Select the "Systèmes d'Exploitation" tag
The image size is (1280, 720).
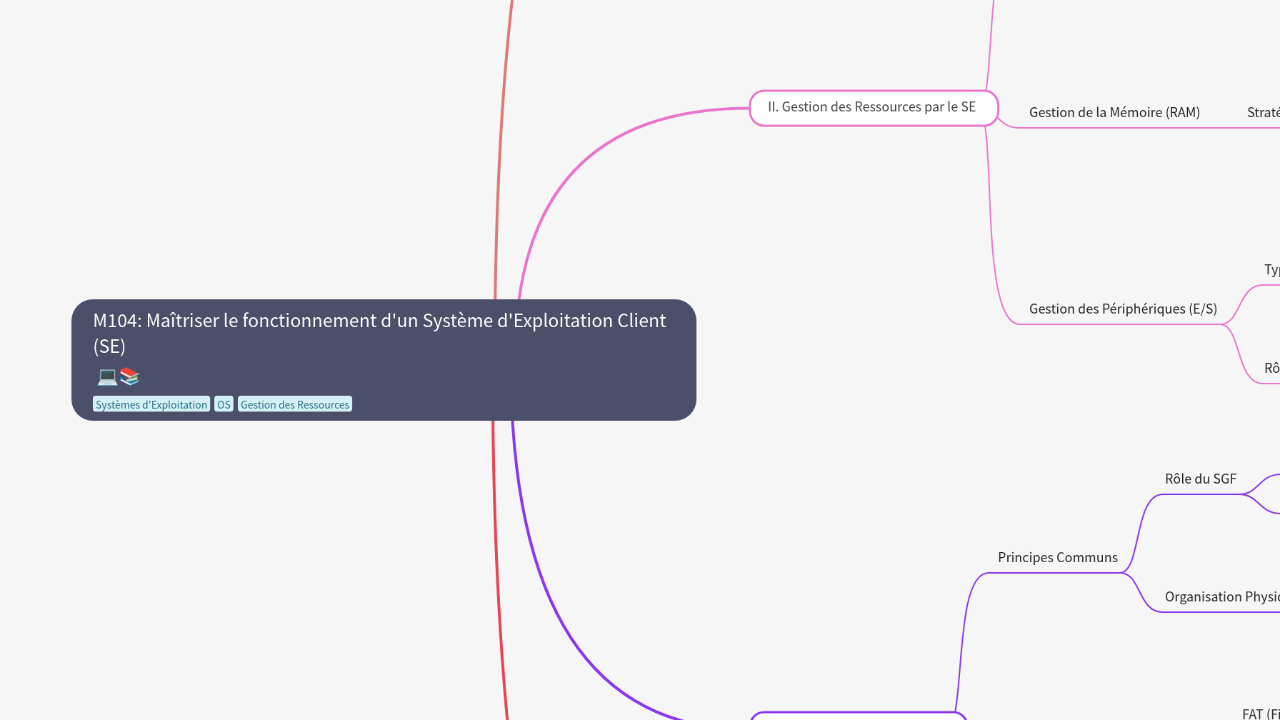[x=151, y=404]
